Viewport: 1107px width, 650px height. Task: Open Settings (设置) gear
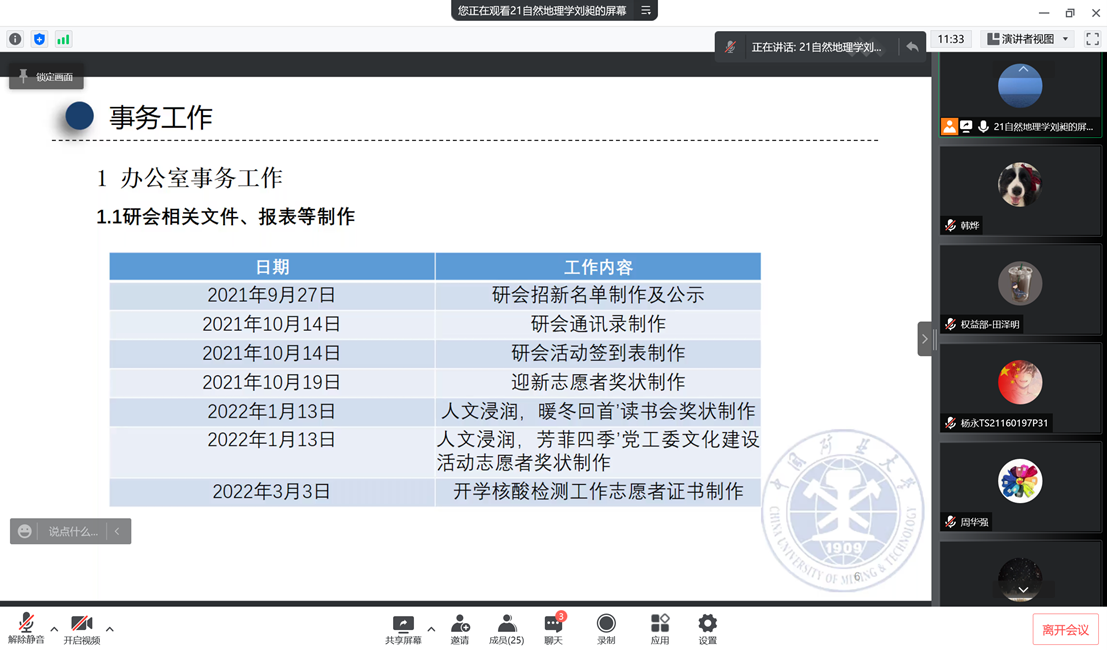pyautogui.click(x=707, y=629)
